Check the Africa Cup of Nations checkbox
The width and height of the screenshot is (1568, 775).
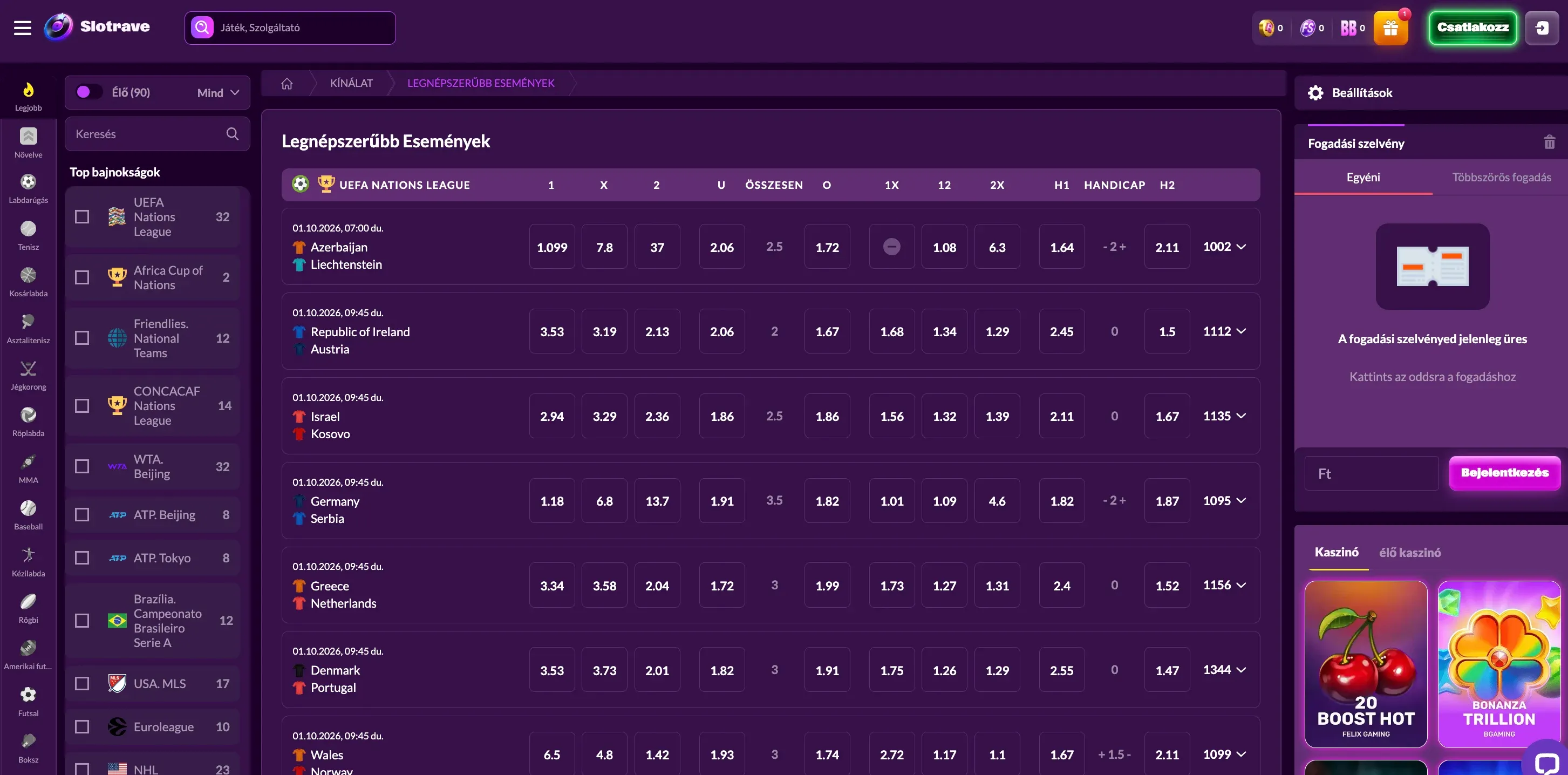(82, 277)
